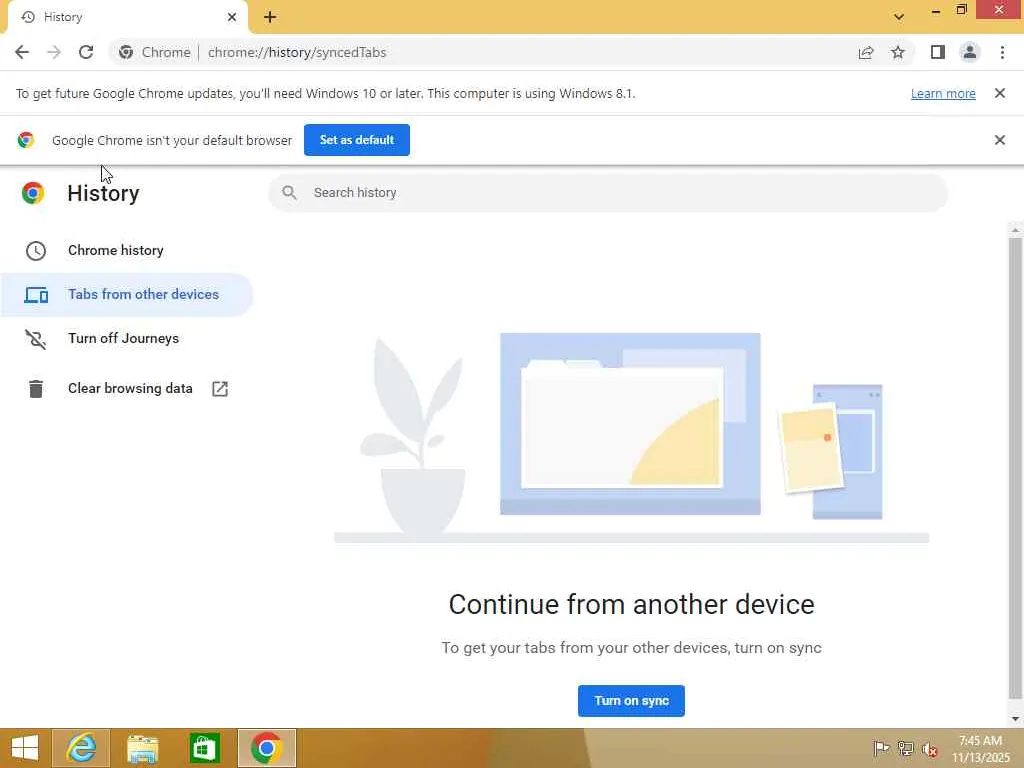Viewport: 1024px width, 768px height.
Task: Click the Chrome logo beside History
Action: point(33,193)
